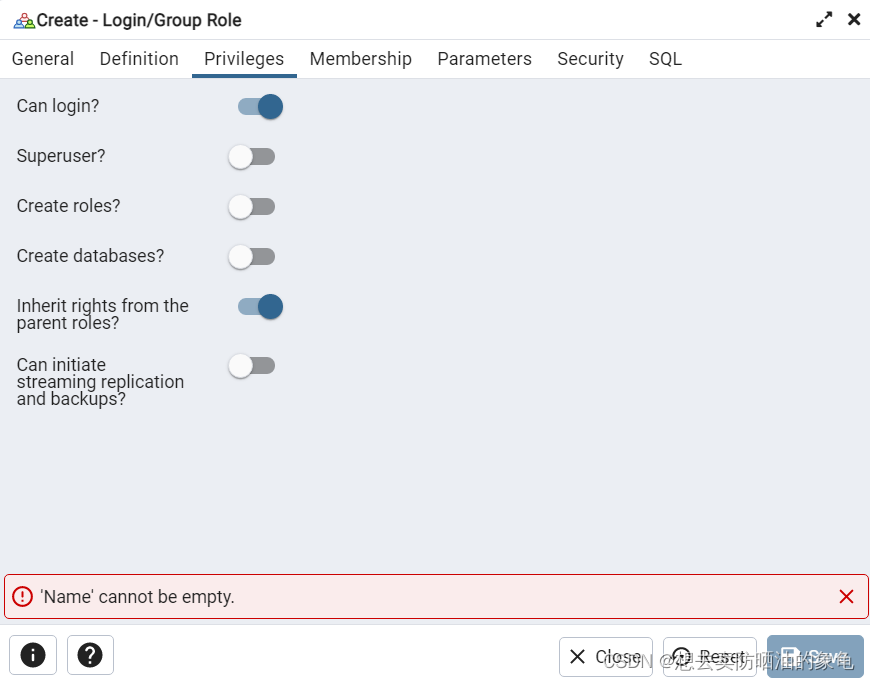
Task: Turn on the Create roles toggle
Action: pos(251,206)
